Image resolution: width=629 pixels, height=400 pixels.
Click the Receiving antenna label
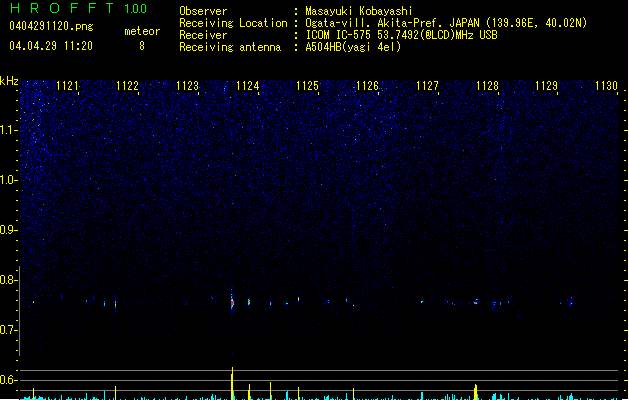[x=230, y=47]
